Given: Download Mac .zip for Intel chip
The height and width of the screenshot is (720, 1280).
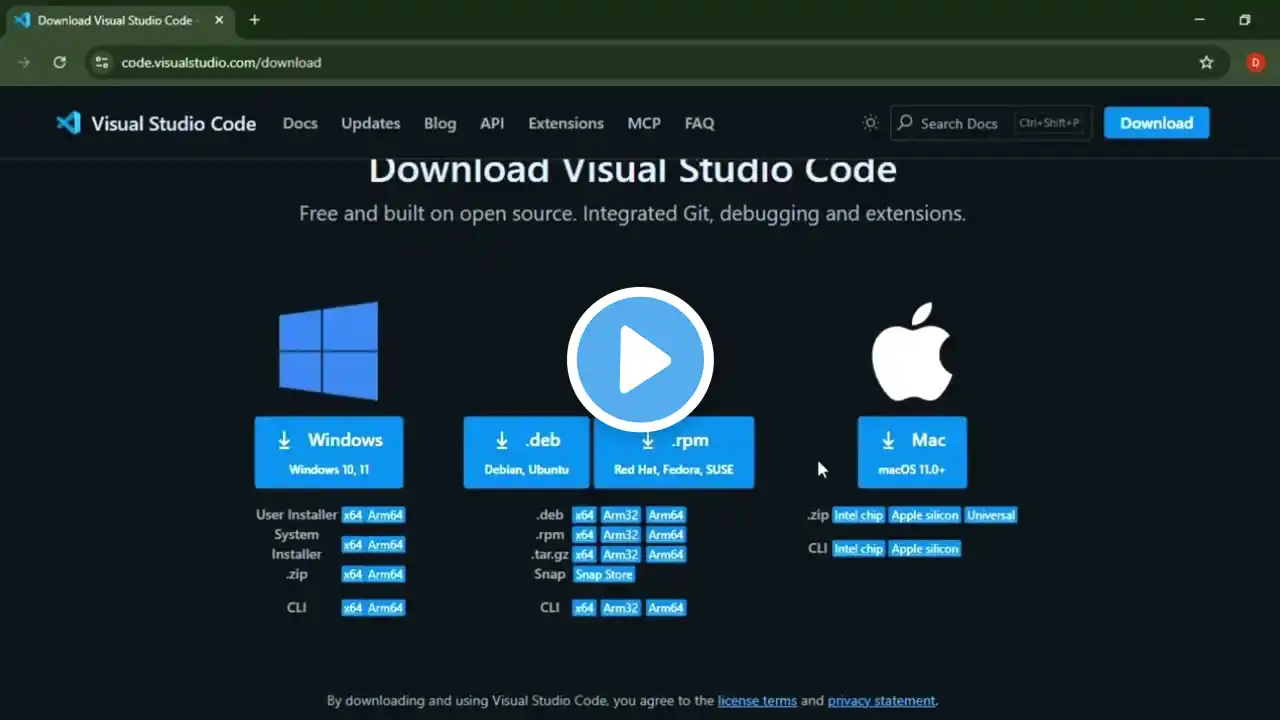Looking at the screenshot, I should tap(859, 516).
